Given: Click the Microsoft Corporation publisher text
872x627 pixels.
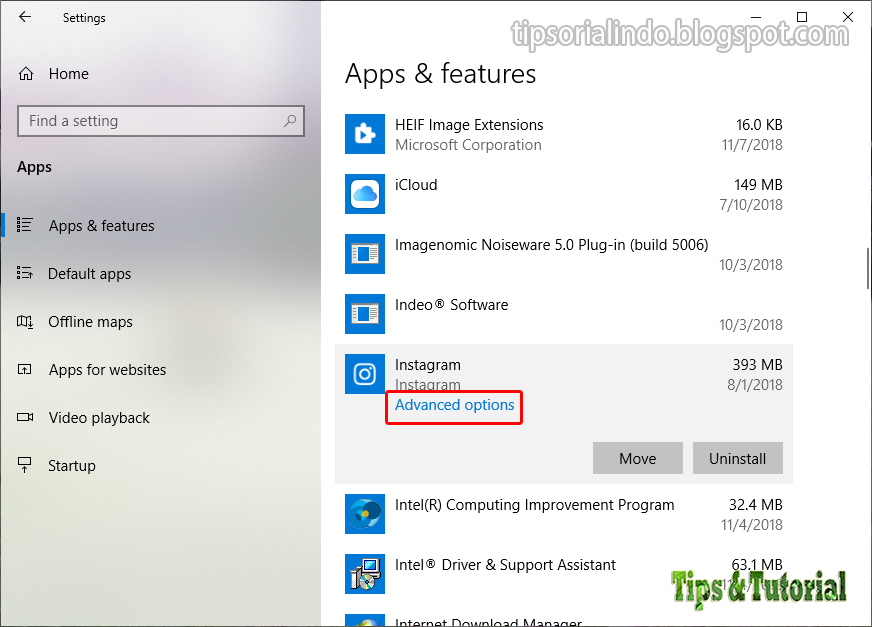Looking at the screenshot, I should (x=468, y=145).
